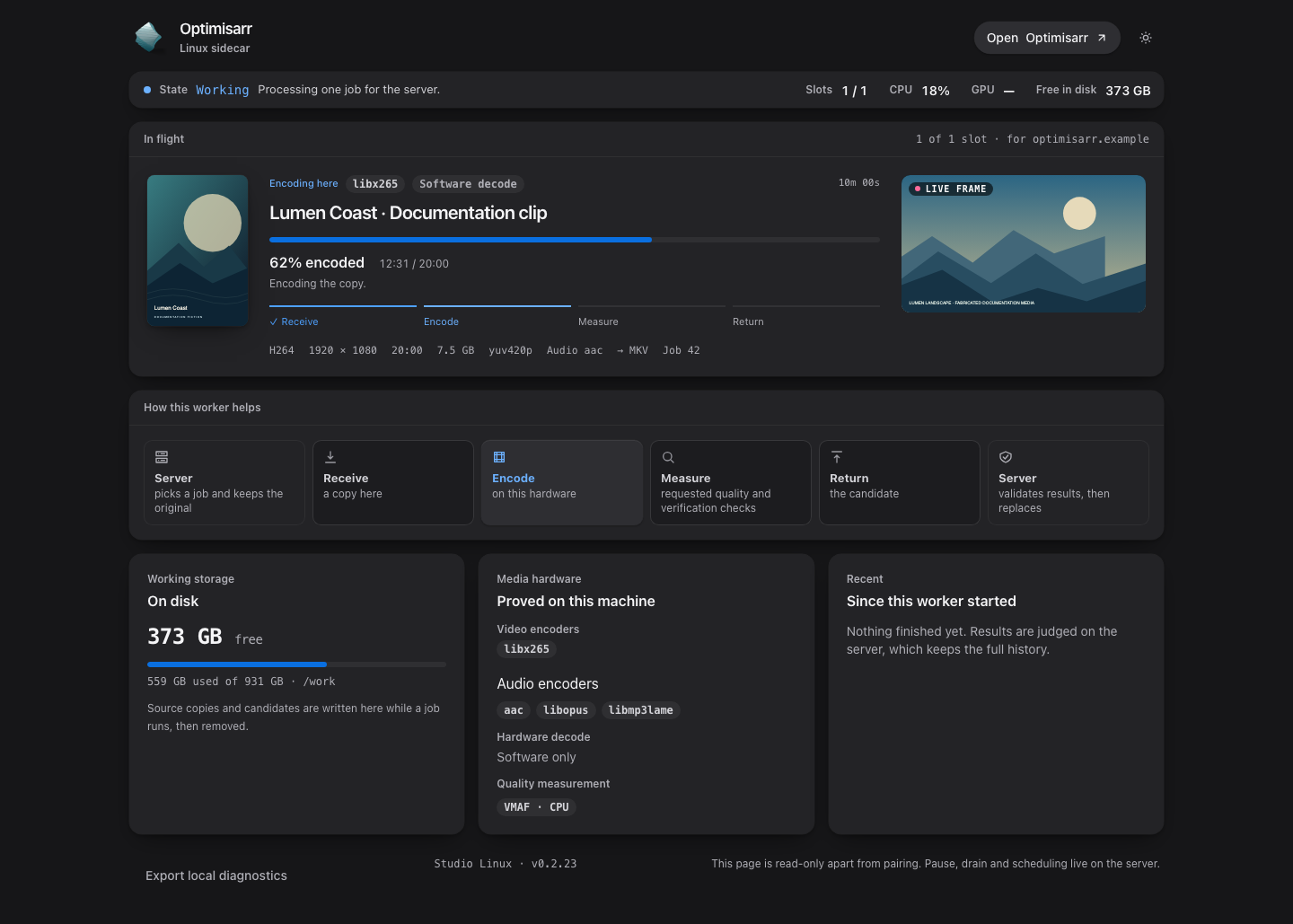Click the Encode film strip icon
This screenshot has width=1293, height=924.
click(499, 457)
